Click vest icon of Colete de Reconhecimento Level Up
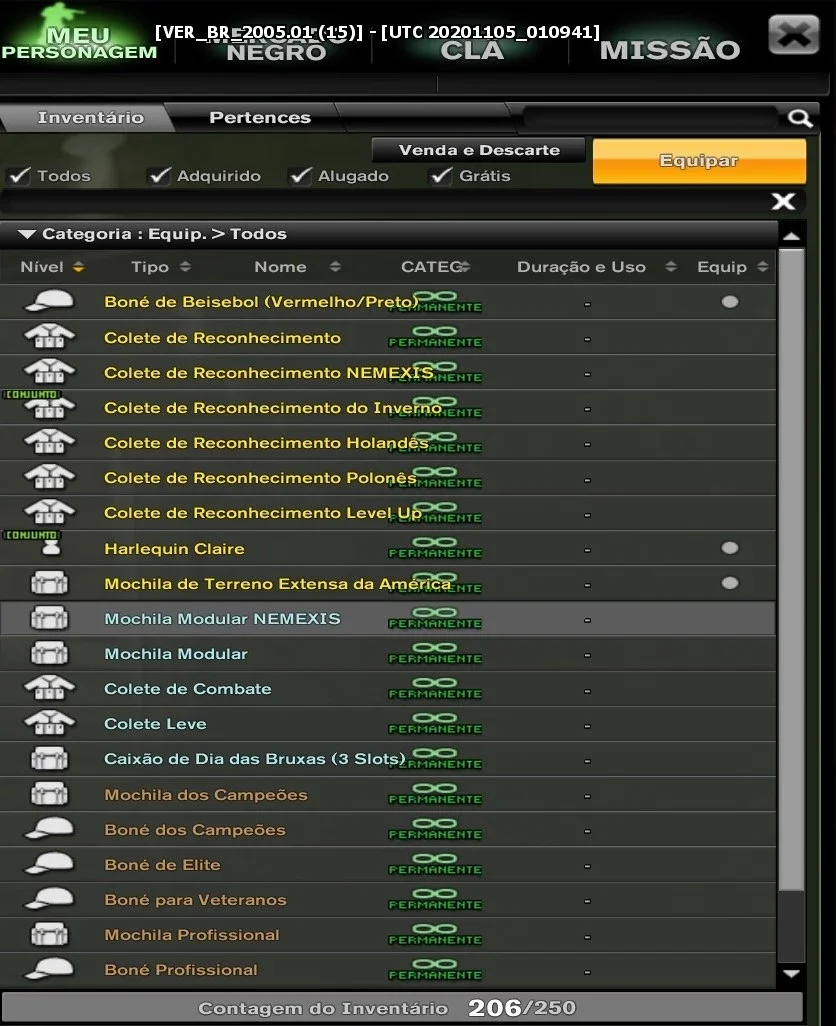The image size is (836, 1026). point(50,512)
